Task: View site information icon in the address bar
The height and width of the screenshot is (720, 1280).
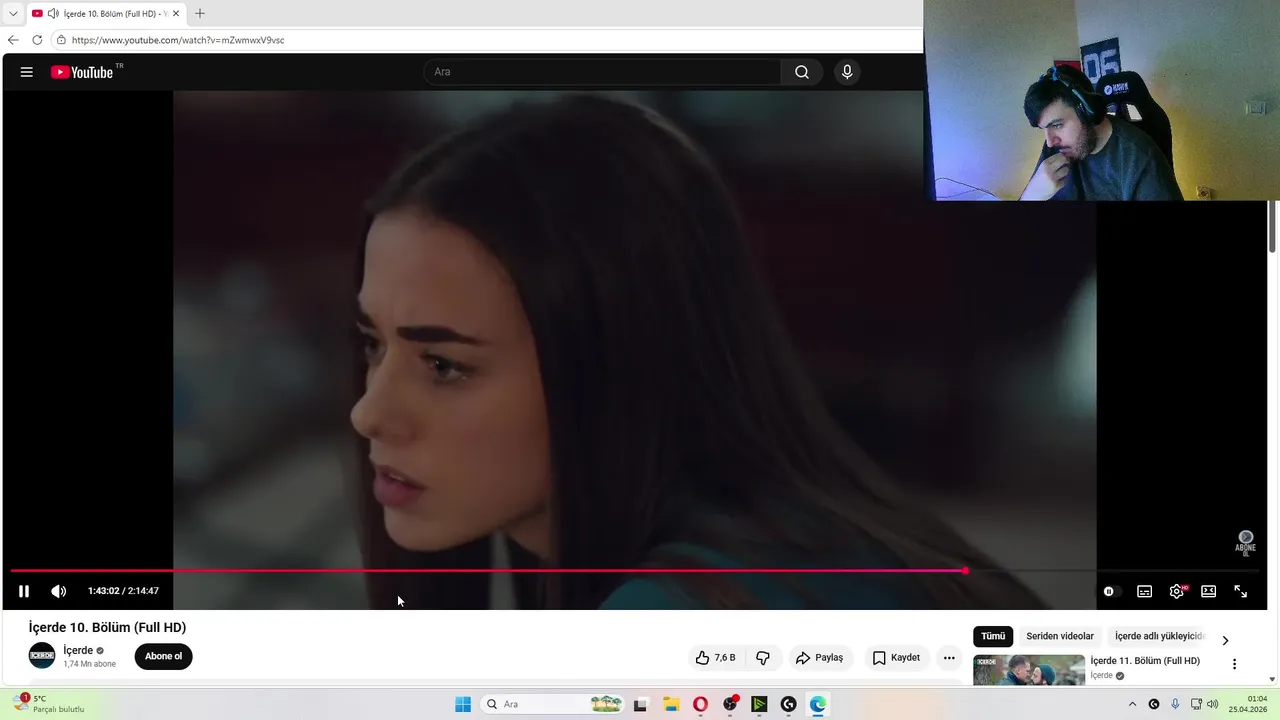Action: tap(61, 40)
